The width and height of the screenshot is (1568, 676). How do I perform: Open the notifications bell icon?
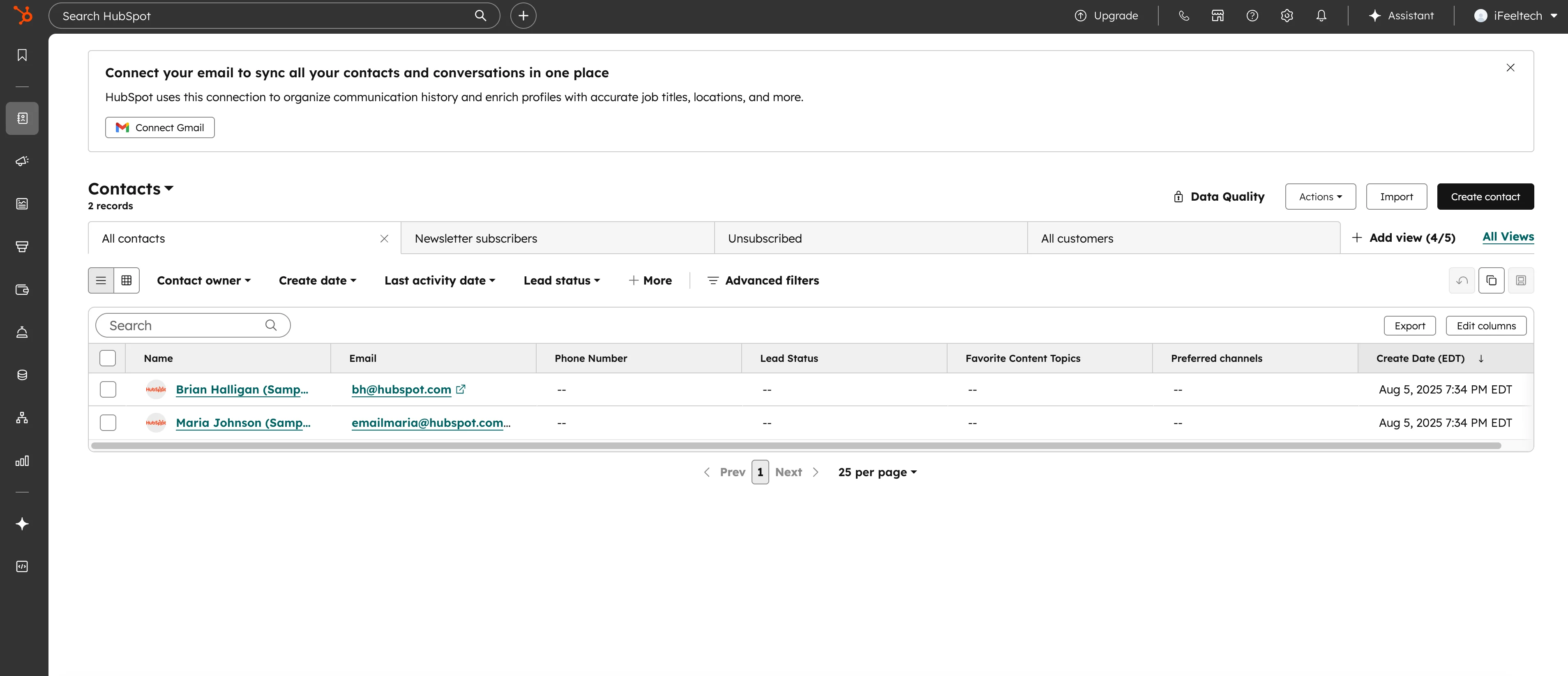[x=1321, y=16]
